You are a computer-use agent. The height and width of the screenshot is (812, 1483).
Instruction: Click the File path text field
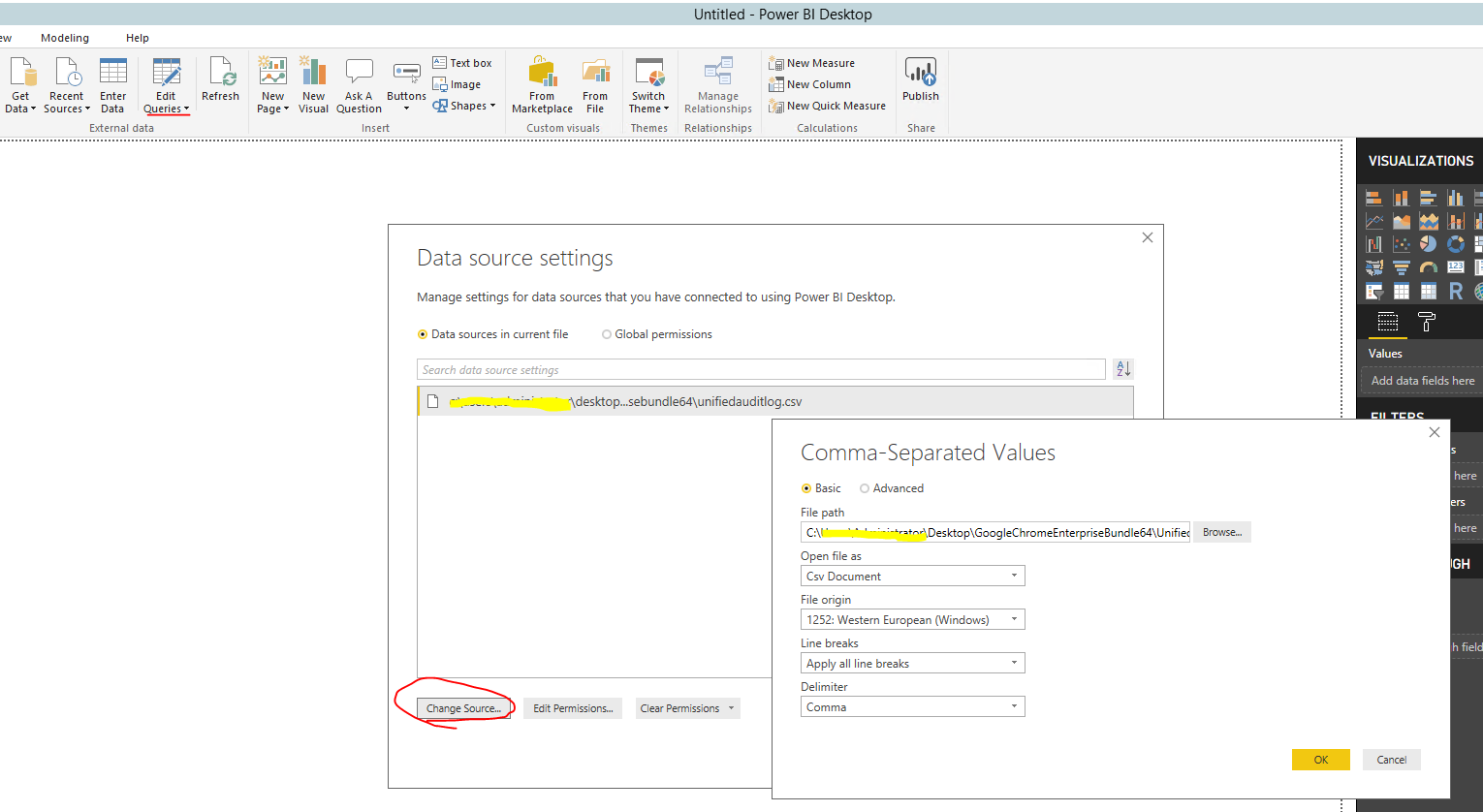pos(995,532)
